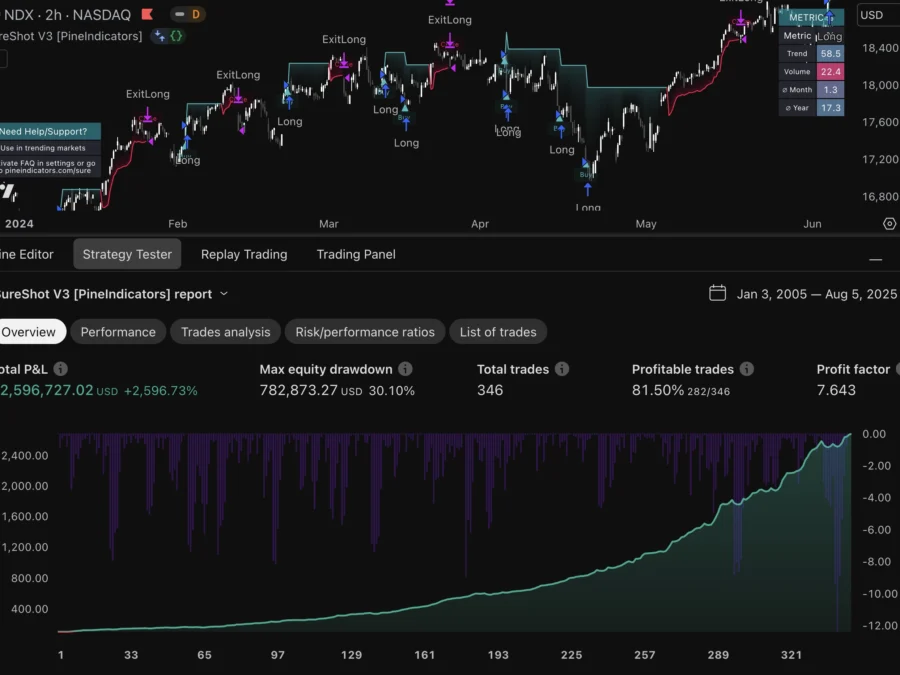Viewport: 900px width, 675px height.
Task: Click the info icon beside Max equity drawdown
Action: point(405,369)
